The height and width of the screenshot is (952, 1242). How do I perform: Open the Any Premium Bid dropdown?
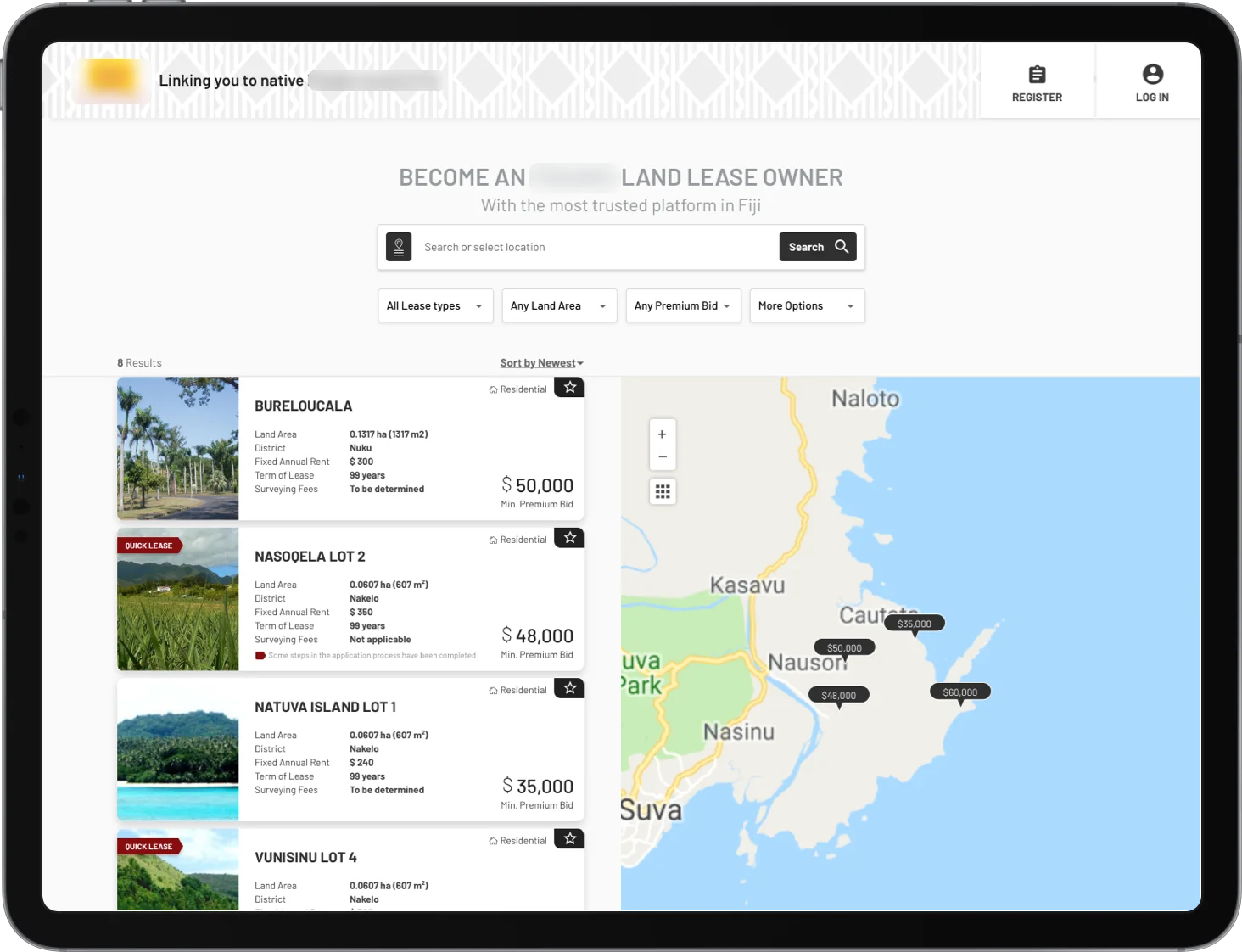click(x=683, y=305)
